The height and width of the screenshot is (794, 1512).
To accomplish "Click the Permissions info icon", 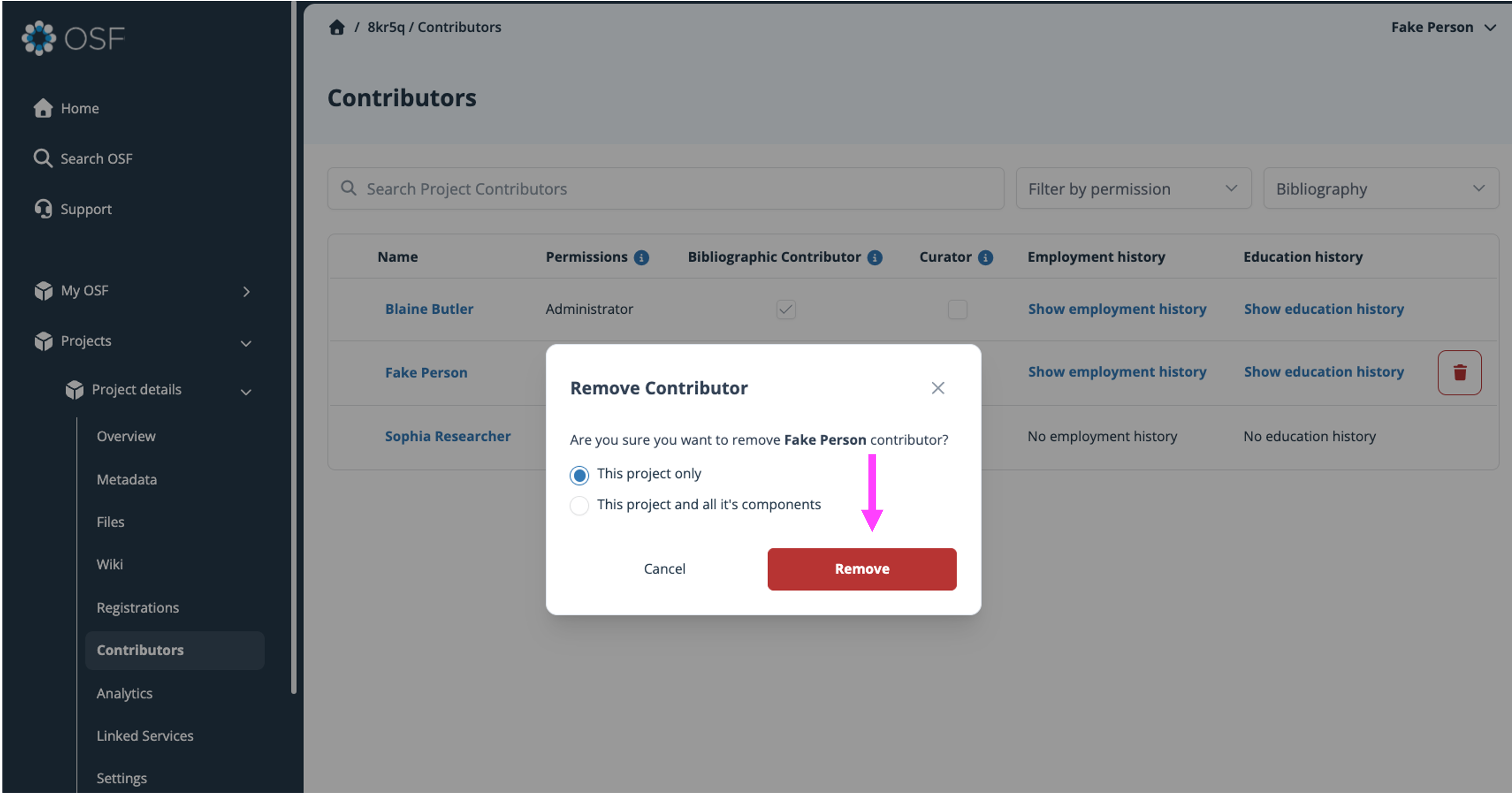I will [642, 258].
